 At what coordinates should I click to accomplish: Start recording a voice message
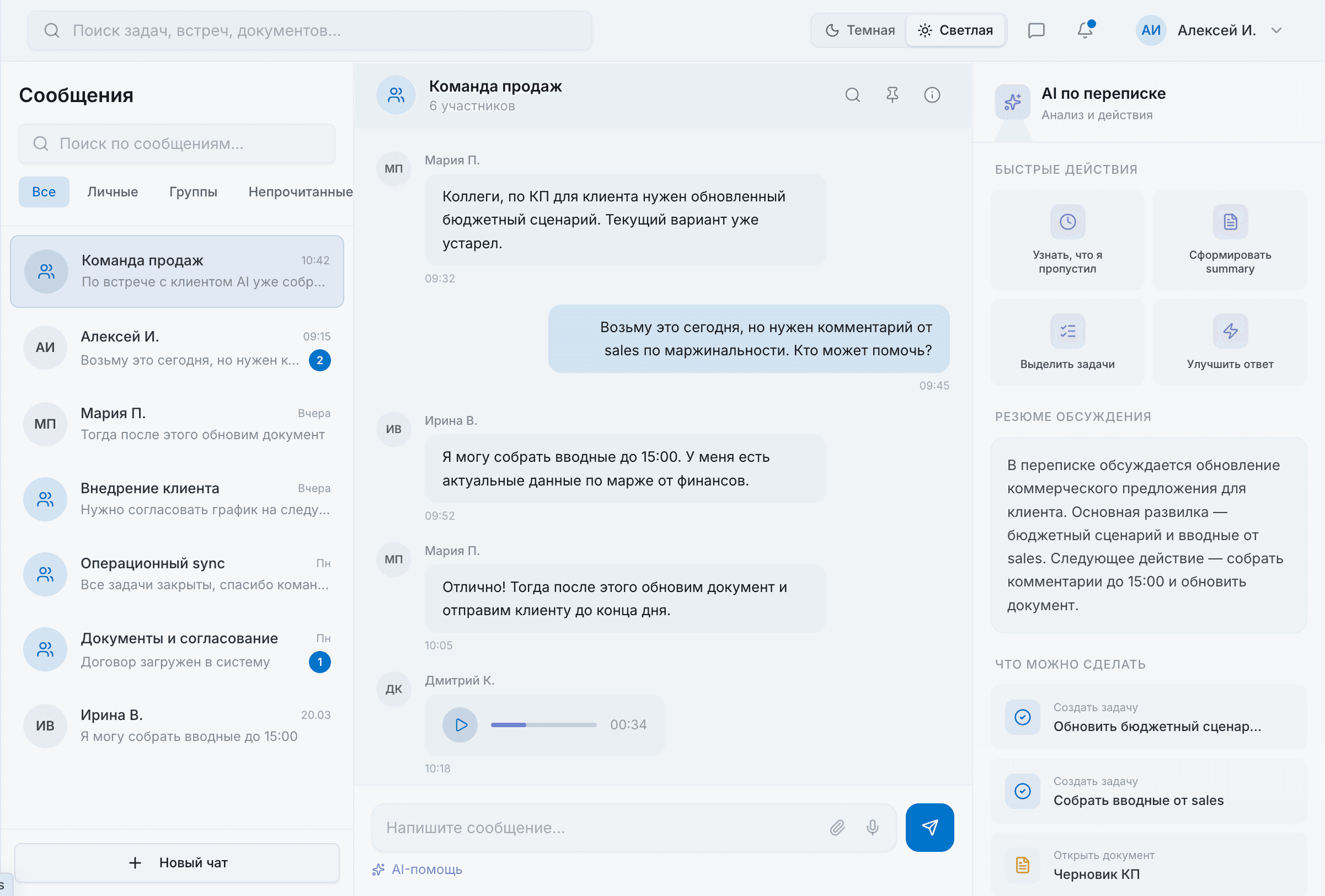(872, 828)
